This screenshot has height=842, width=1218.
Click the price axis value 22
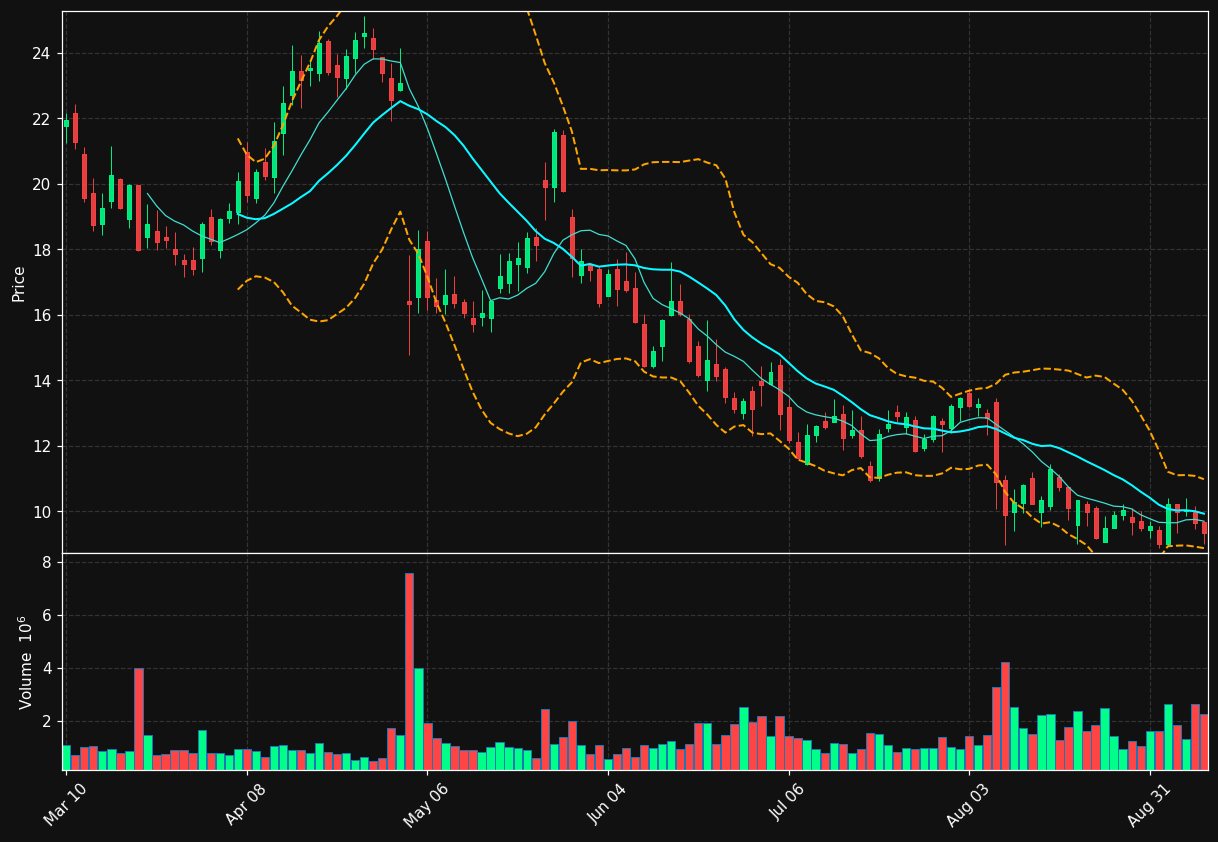coord(43,119)
